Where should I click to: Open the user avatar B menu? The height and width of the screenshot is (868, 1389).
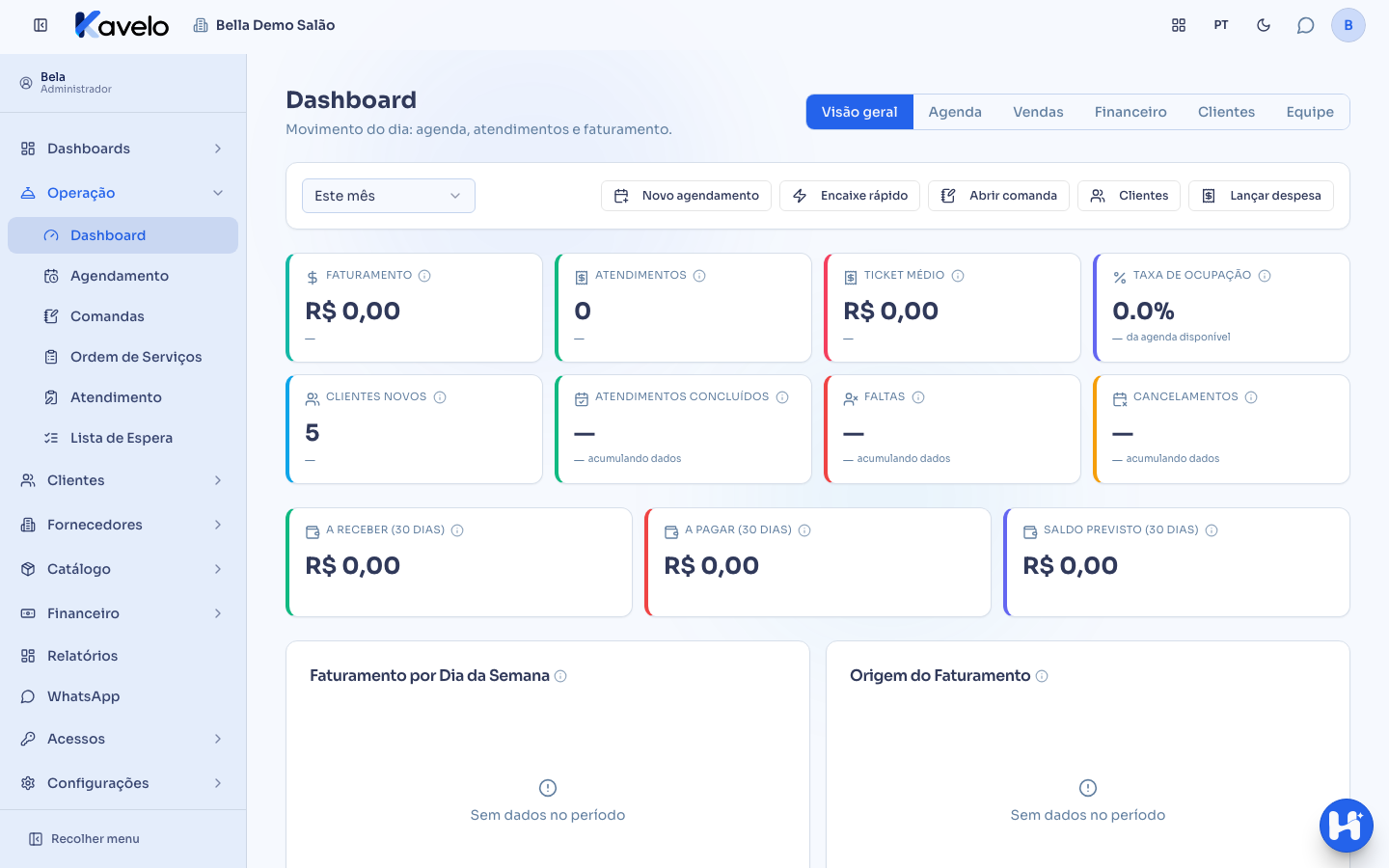tap(1348, 25)
